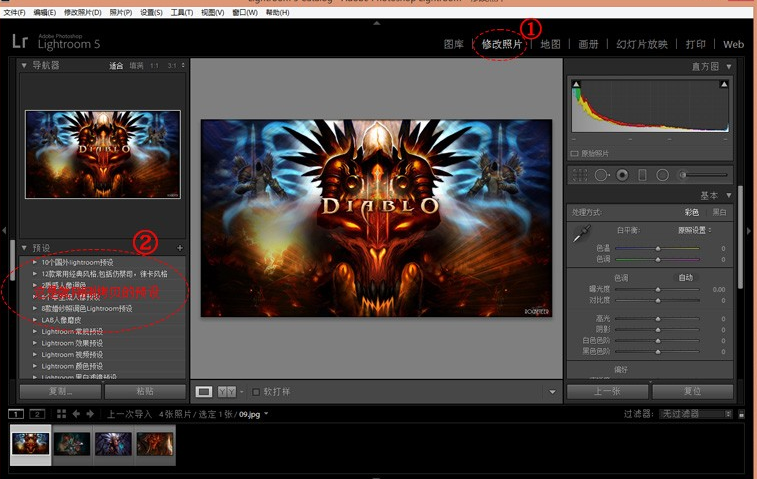The image size is (757, 479).
Task: Click the 复位 reset button
Action: [693, 392]
